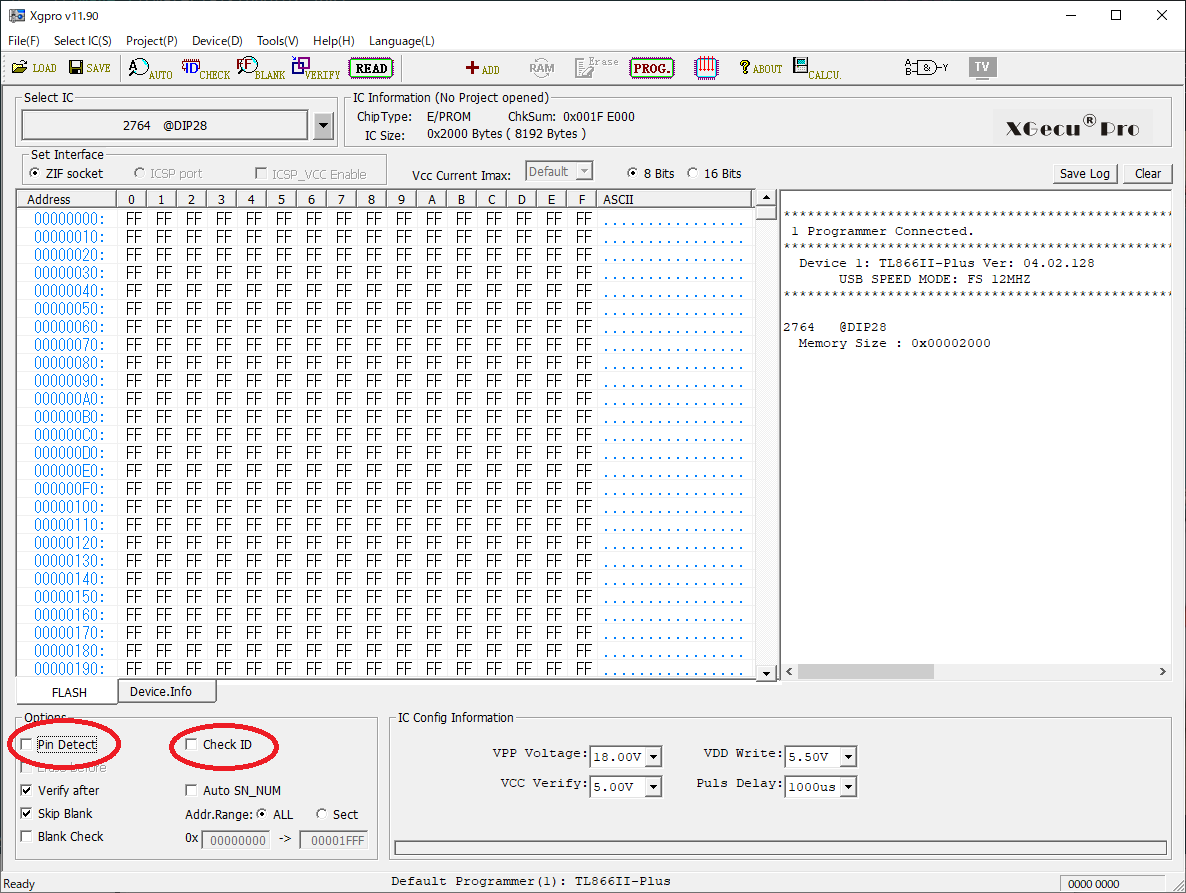This screenshot has width=1186, height=893.
Task: Click the end address 00001FFF field
Action: click(334, 840)
